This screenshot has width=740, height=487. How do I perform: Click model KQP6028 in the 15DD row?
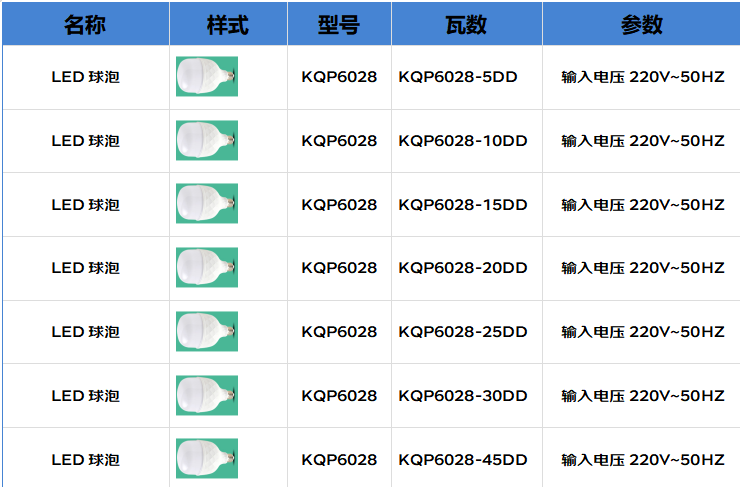[x=339, y=205]
